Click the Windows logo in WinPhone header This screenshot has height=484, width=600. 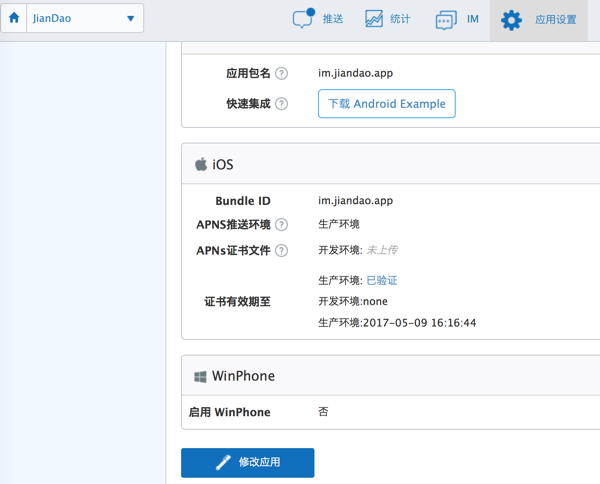[200, 376]
